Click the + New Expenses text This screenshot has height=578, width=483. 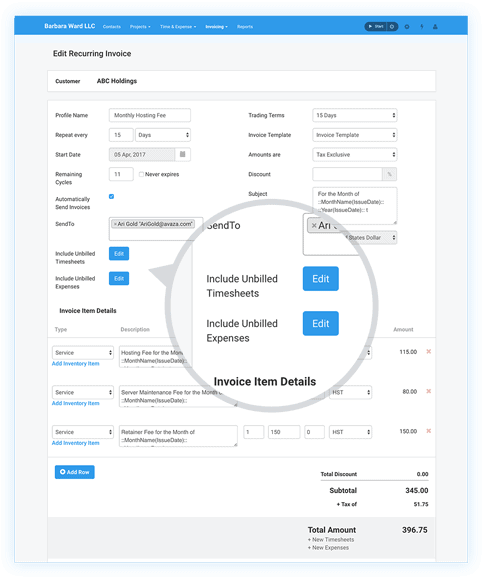(x=329, y=548)
